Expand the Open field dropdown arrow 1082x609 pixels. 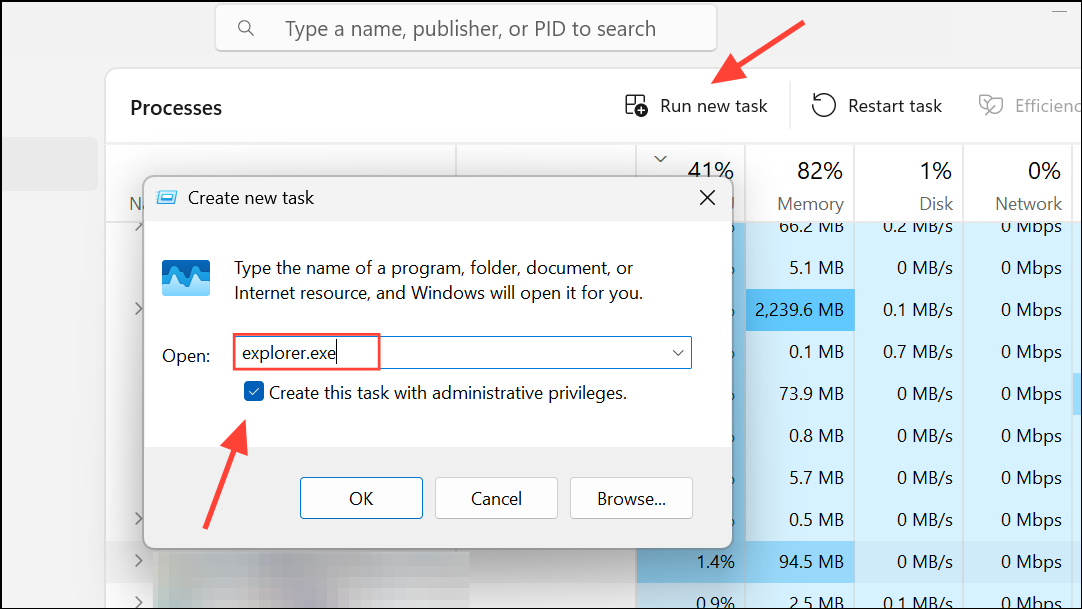coord(678,352)
